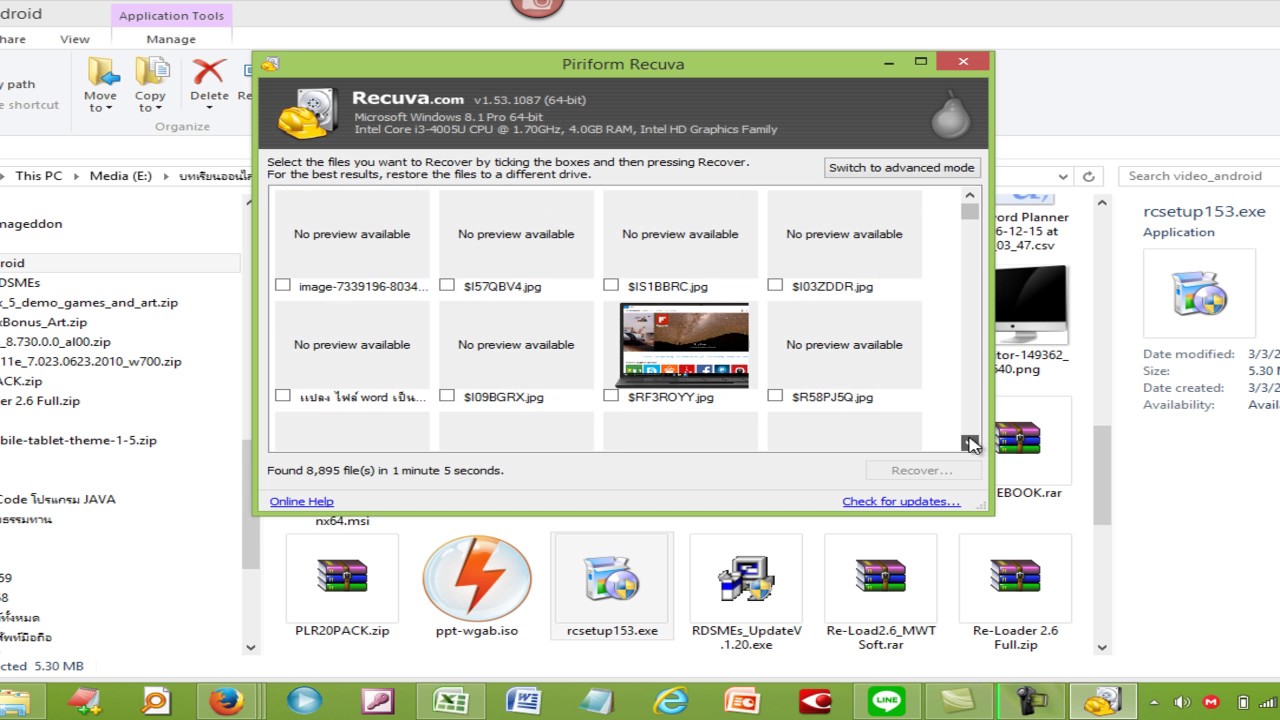Open the Online Help link
Viewport: 1280px width, 720px height.
tap(302, 501)
